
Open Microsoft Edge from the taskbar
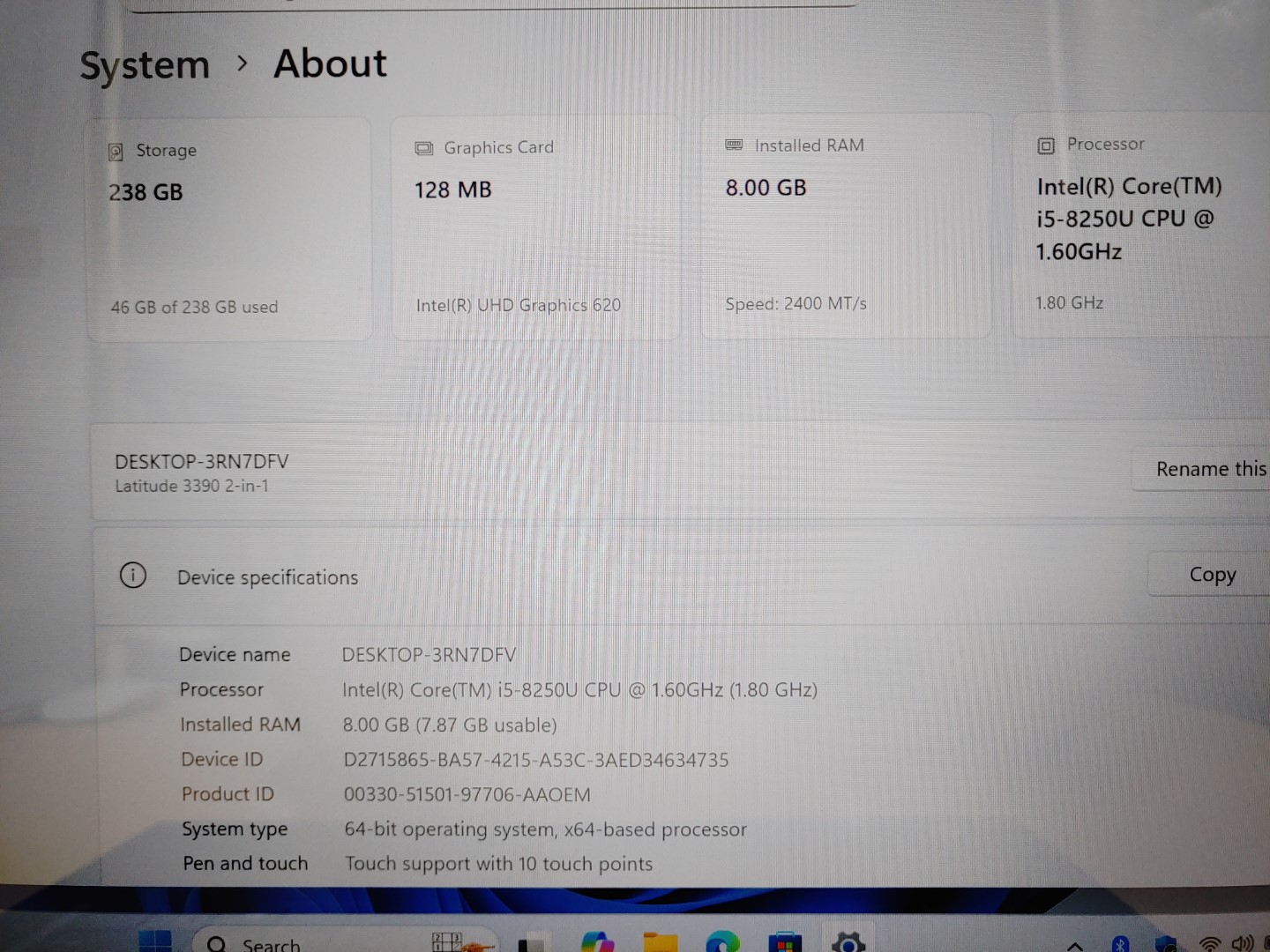click(722, 943)
